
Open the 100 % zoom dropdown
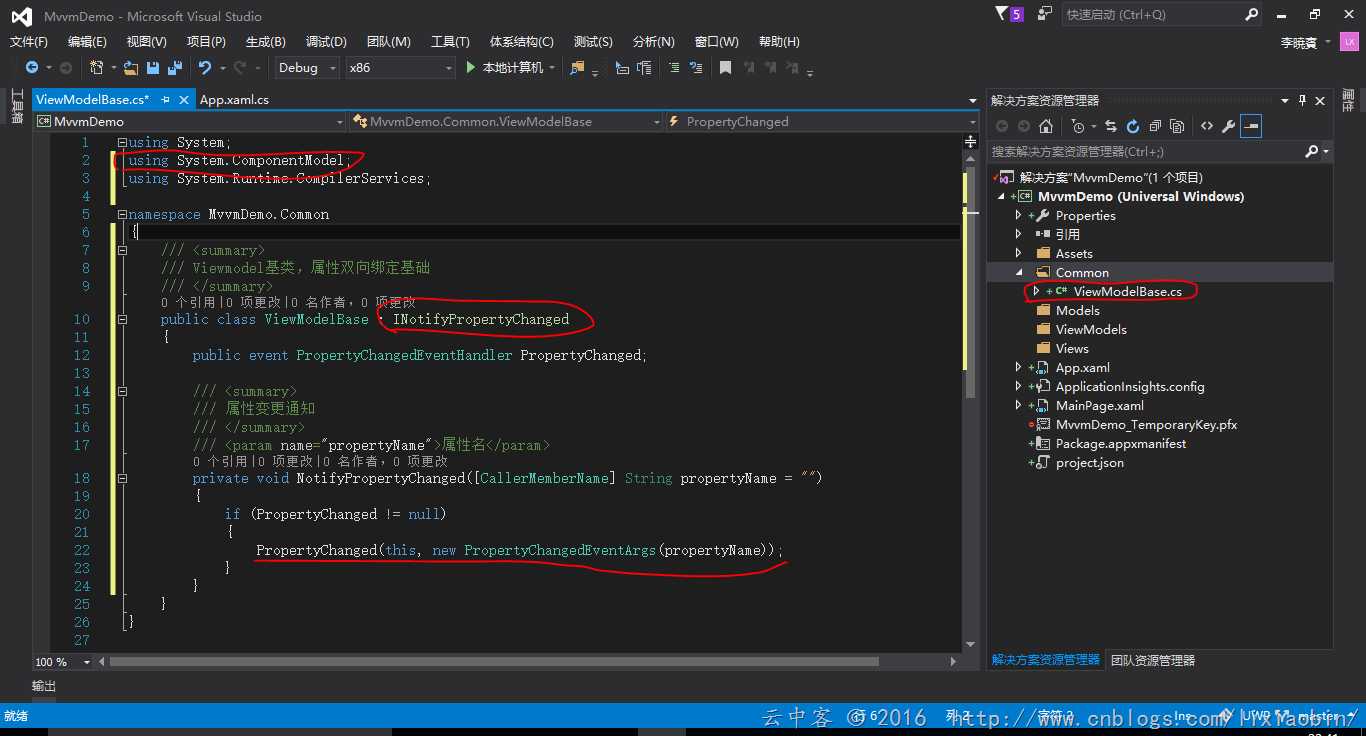pos(62,662)
